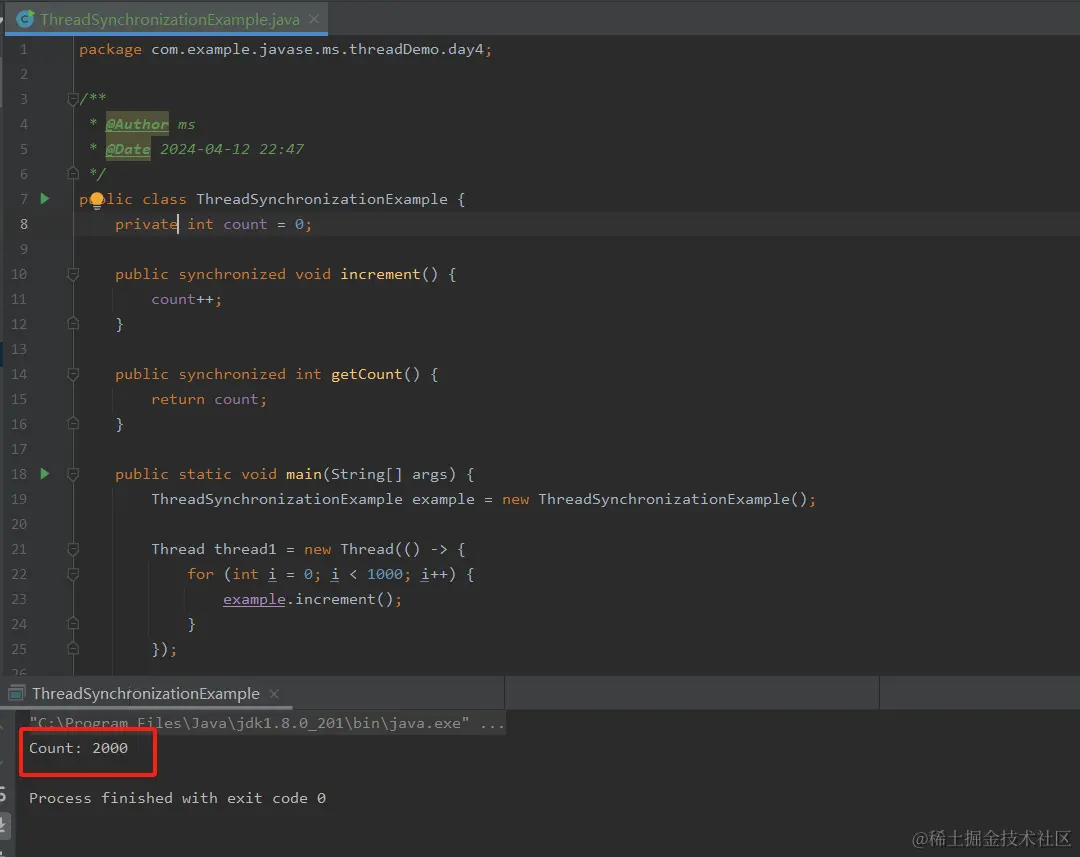Run class from line 7 gutter arrow
The image size is (1080, 857).
pos(45,199)
